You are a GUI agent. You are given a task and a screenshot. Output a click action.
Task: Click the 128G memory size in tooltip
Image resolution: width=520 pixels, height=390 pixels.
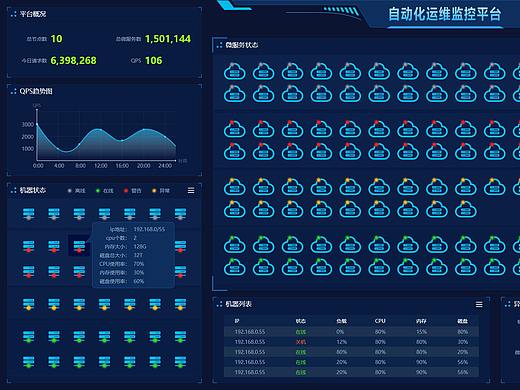click(140, 247)
